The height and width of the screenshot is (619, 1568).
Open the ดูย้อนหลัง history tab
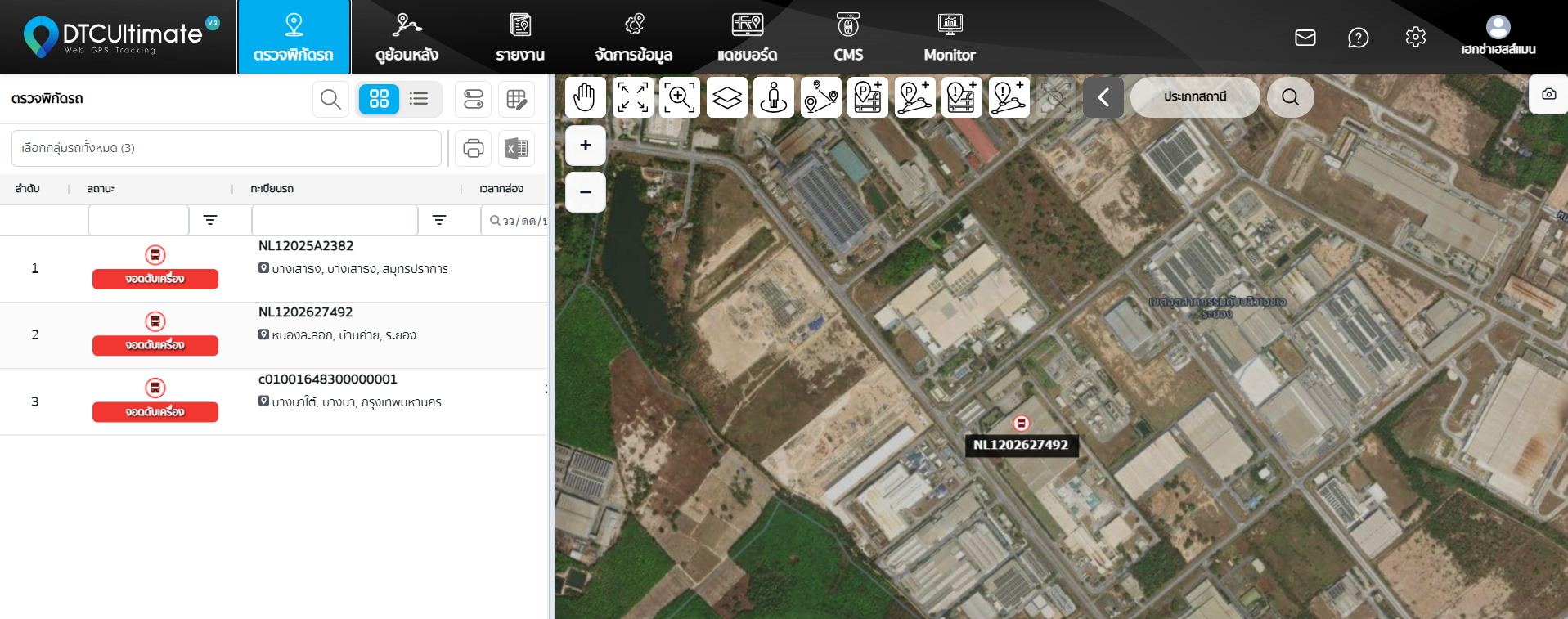pyautogui.click(x=407, y=37)
